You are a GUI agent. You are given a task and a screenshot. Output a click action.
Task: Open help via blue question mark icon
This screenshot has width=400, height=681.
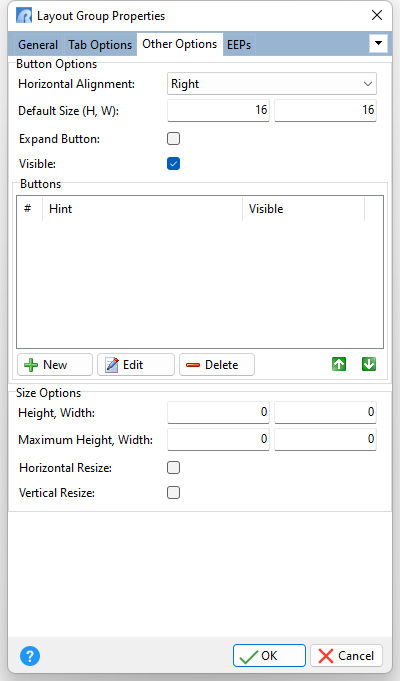coord(30,655)
